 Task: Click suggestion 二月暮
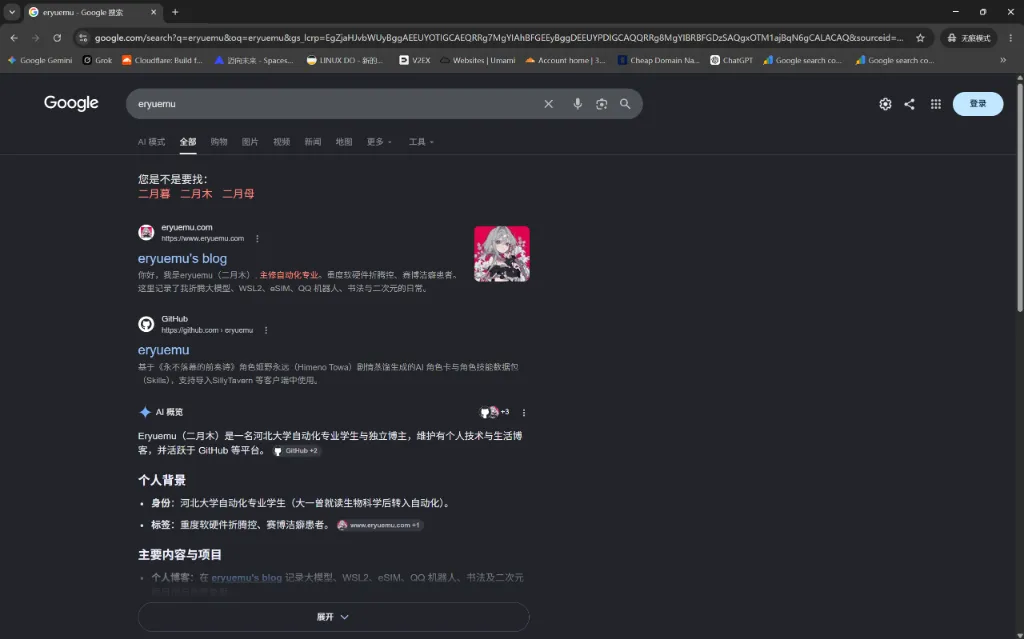click(154, 193)
